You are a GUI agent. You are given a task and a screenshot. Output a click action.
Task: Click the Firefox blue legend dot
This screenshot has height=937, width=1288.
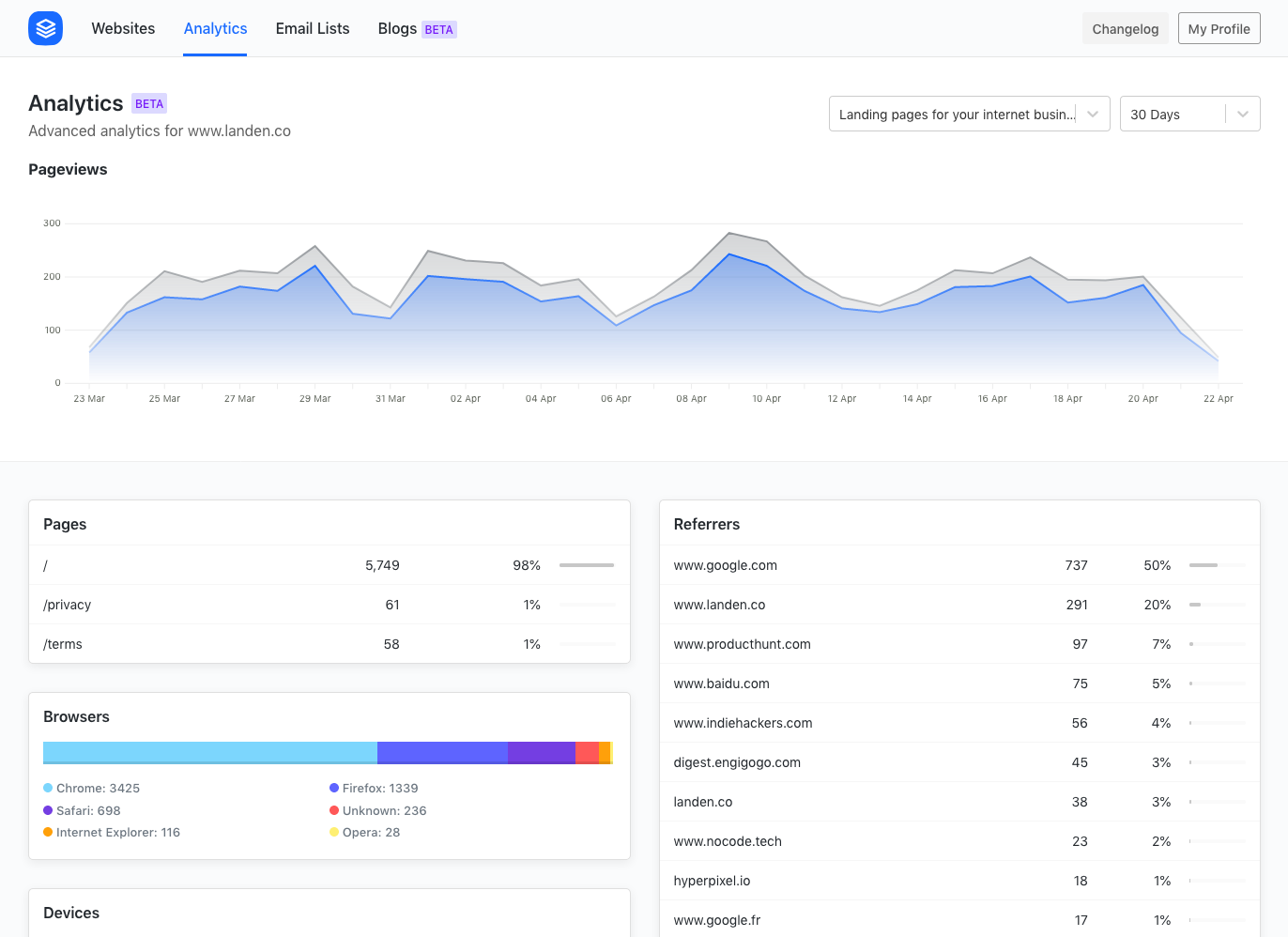pyautogui.click(x=334, y=788)
